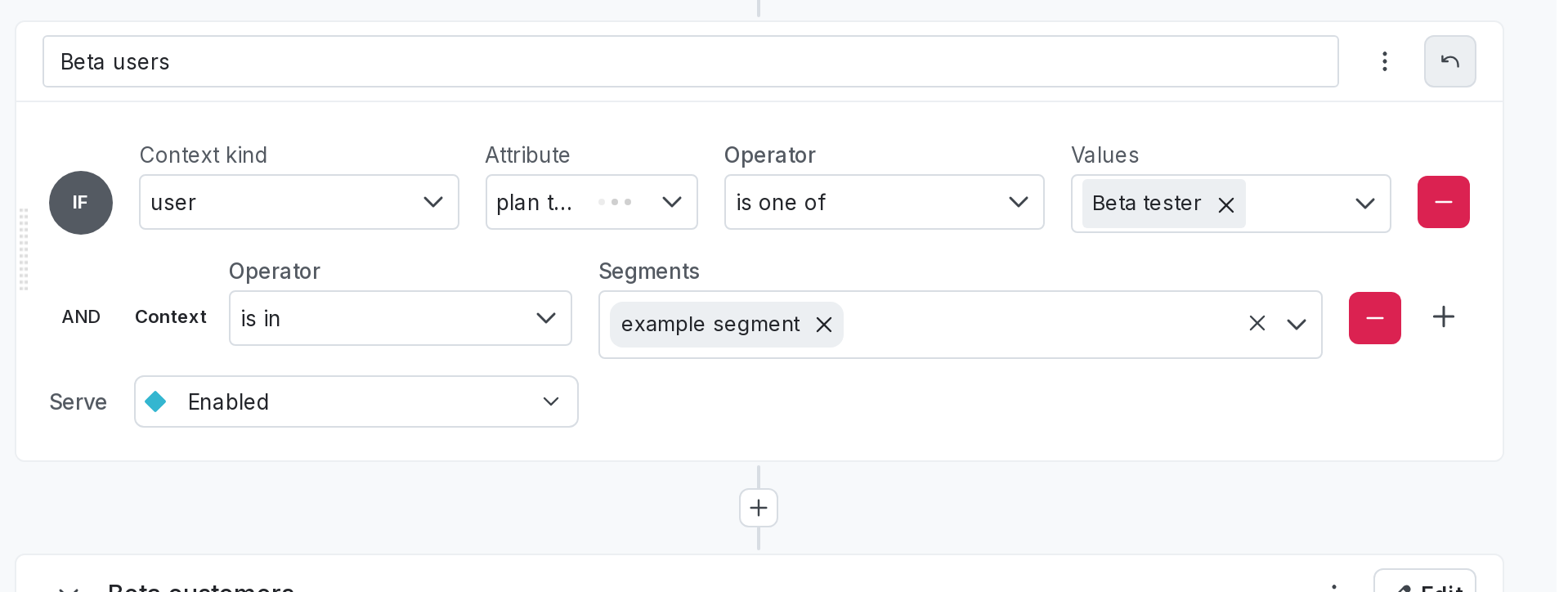Image resolution: width=1568 pixels, height=592 pixels.
Task: Click the Beta users rule name field
Action: click(x=689, y=61)
